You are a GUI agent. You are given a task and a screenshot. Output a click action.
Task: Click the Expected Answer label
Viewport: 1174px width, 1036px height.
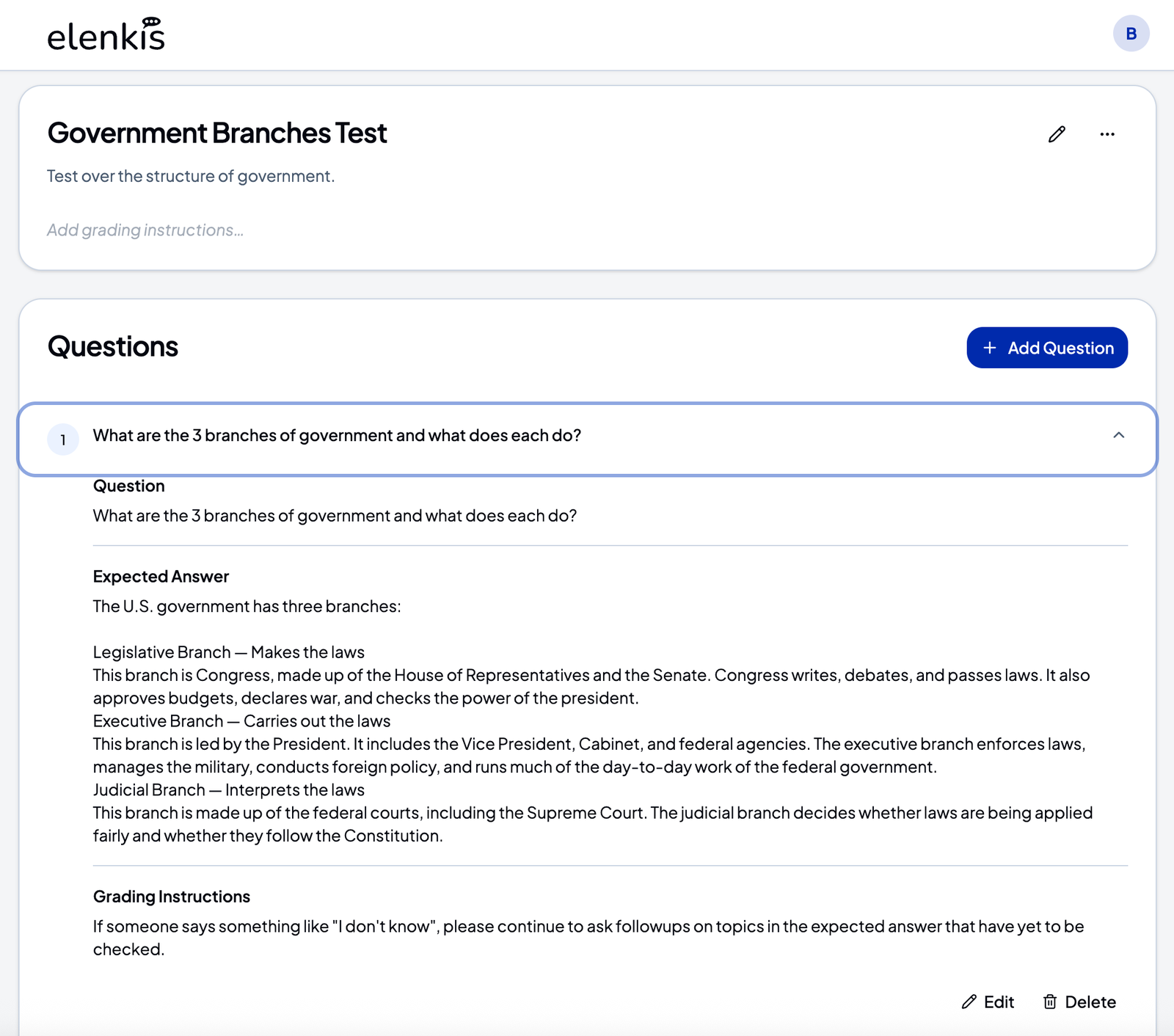point(161,577)
